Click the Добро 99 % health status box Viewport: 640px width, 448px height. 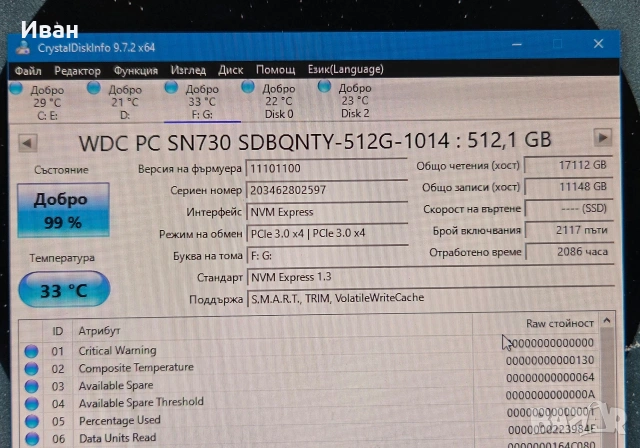click(x=63, y=210)
